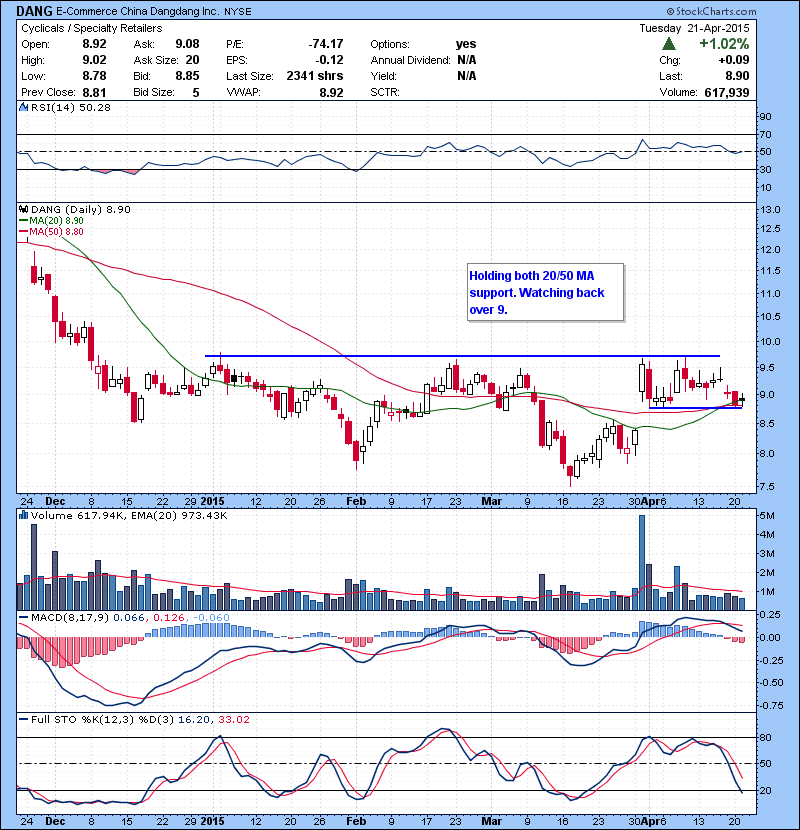
Task: Click the date Tuesday 21-Apr-2015
Action: (x=694, y=28)
